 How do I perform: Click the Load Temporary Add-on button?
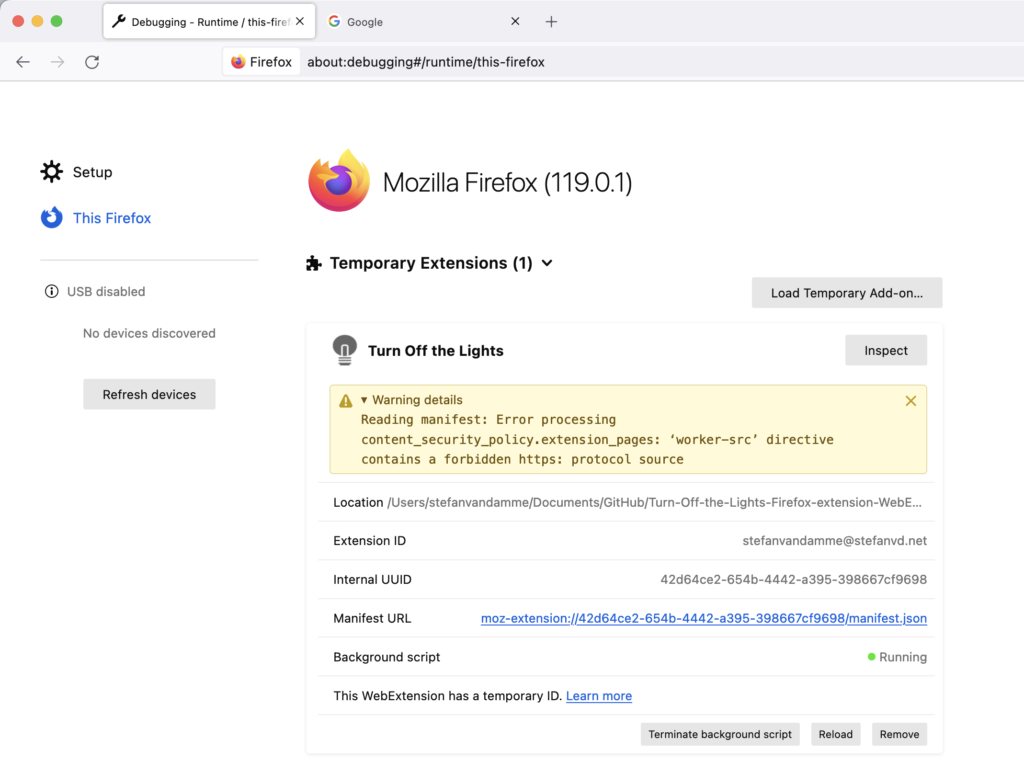click(846, 292)
